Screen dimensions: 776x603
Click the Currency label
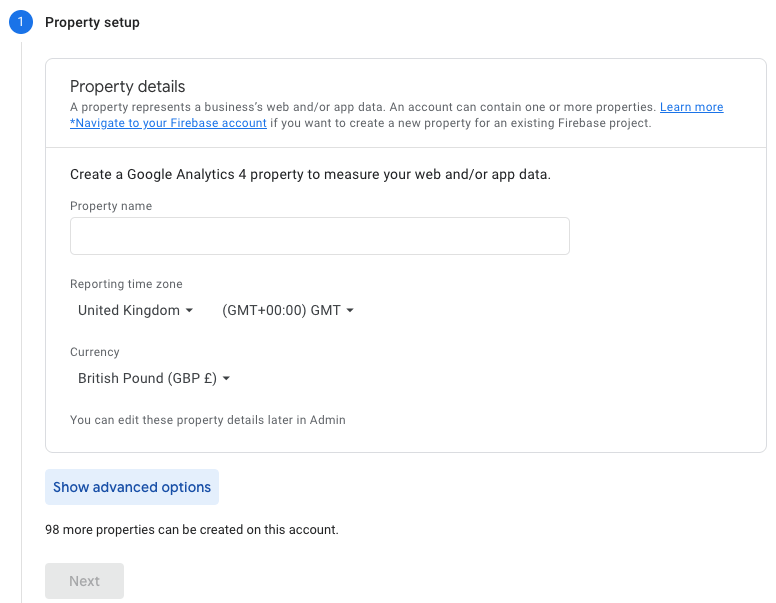coord(95,352)
